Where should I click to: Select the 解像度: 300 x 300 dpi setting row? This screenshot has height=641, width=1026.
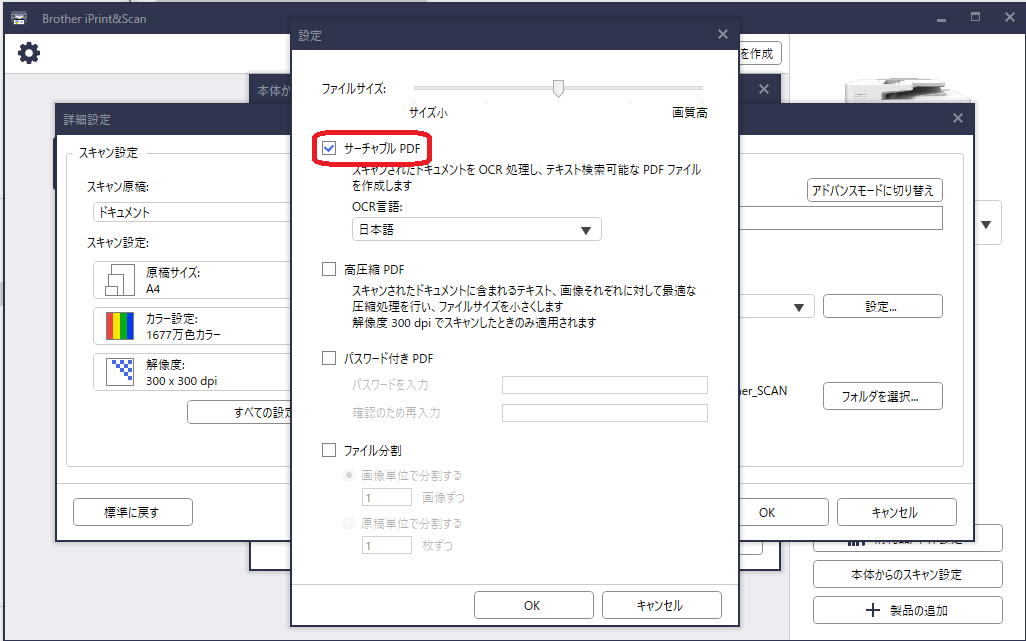pos(192,372)
